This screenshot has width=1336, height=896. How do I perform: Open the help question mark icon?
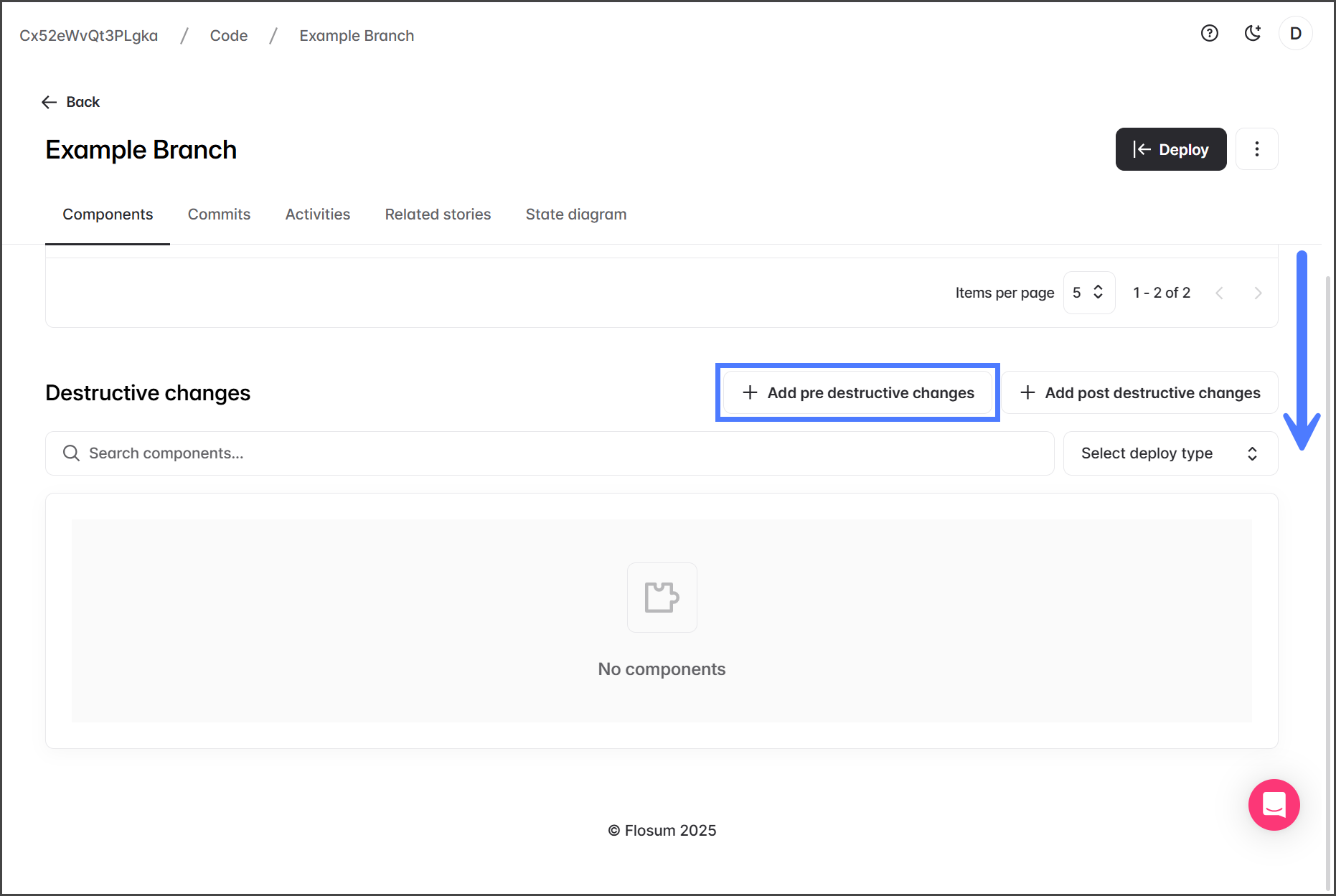click(1210, 33)
